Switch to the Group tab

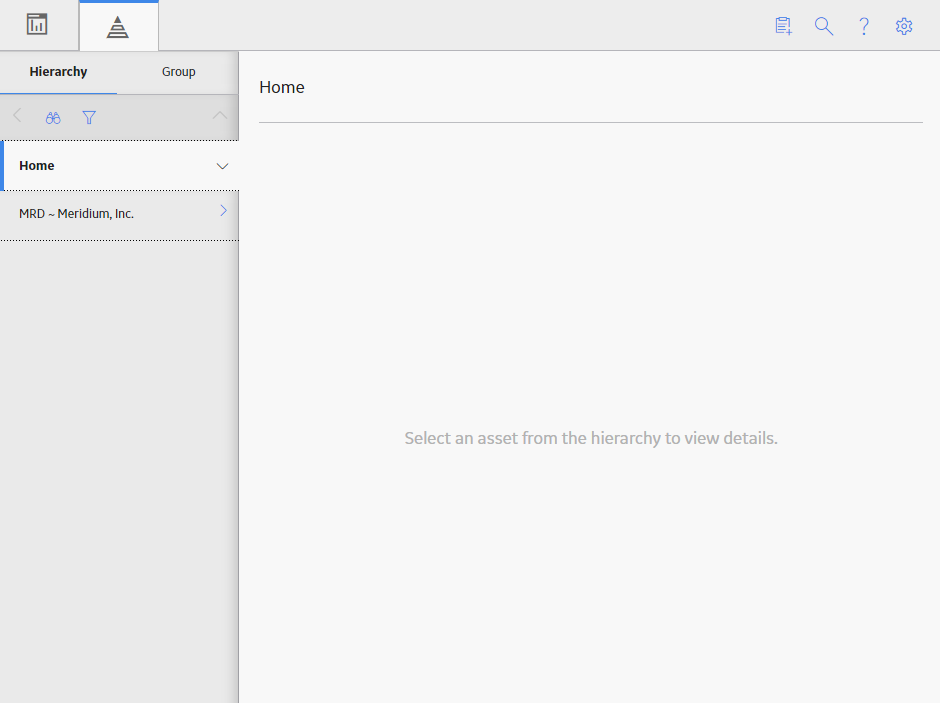(x=179, y=72)
